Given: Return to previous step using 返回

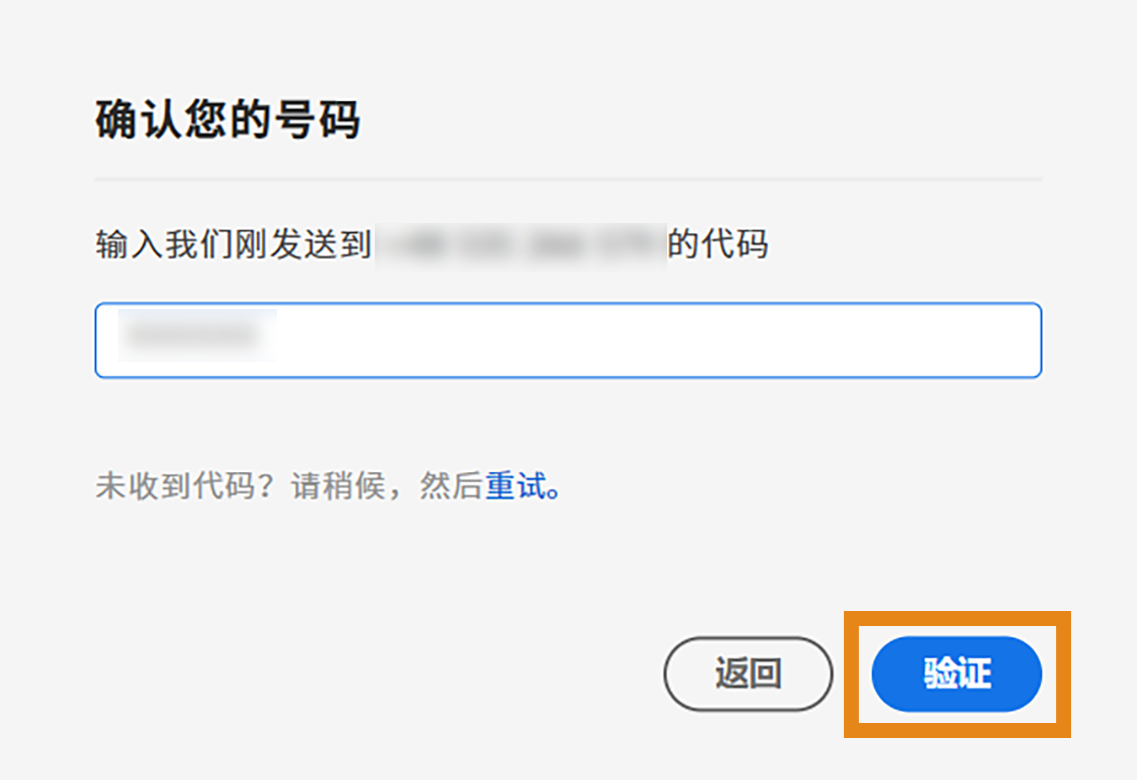Looking at the screenshot, I should pyautogui.click(x=748, y=674).
